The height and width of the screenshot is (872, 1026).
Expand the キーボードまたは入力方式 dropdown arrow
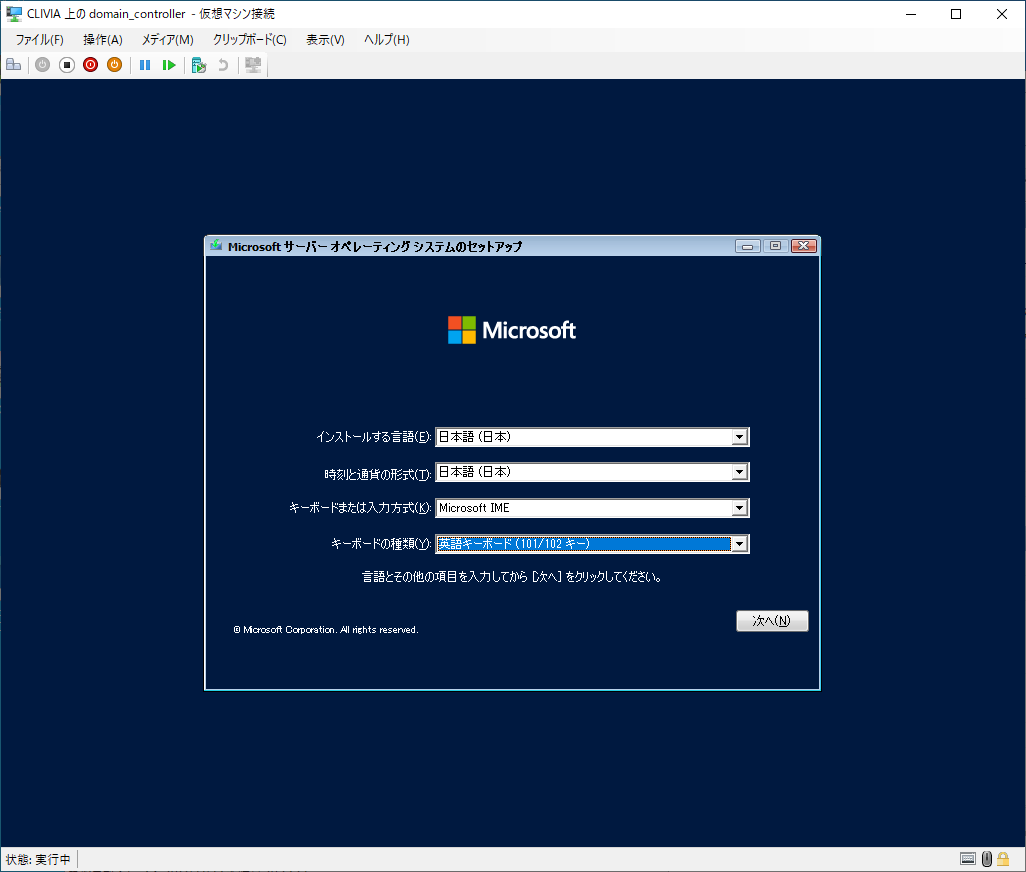pos(739,508)
